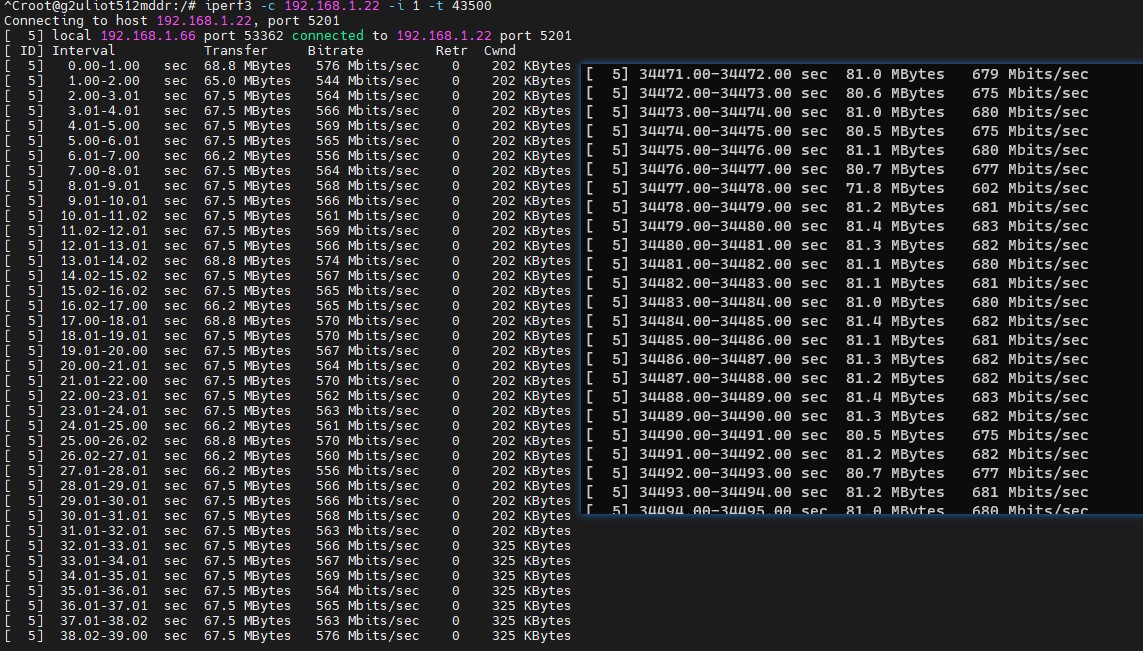The width and height of the screenshot is (1143, 651).
Task: Click the 'Bitrate' column header
Action: pyautogui.click(x=335, y=50)
